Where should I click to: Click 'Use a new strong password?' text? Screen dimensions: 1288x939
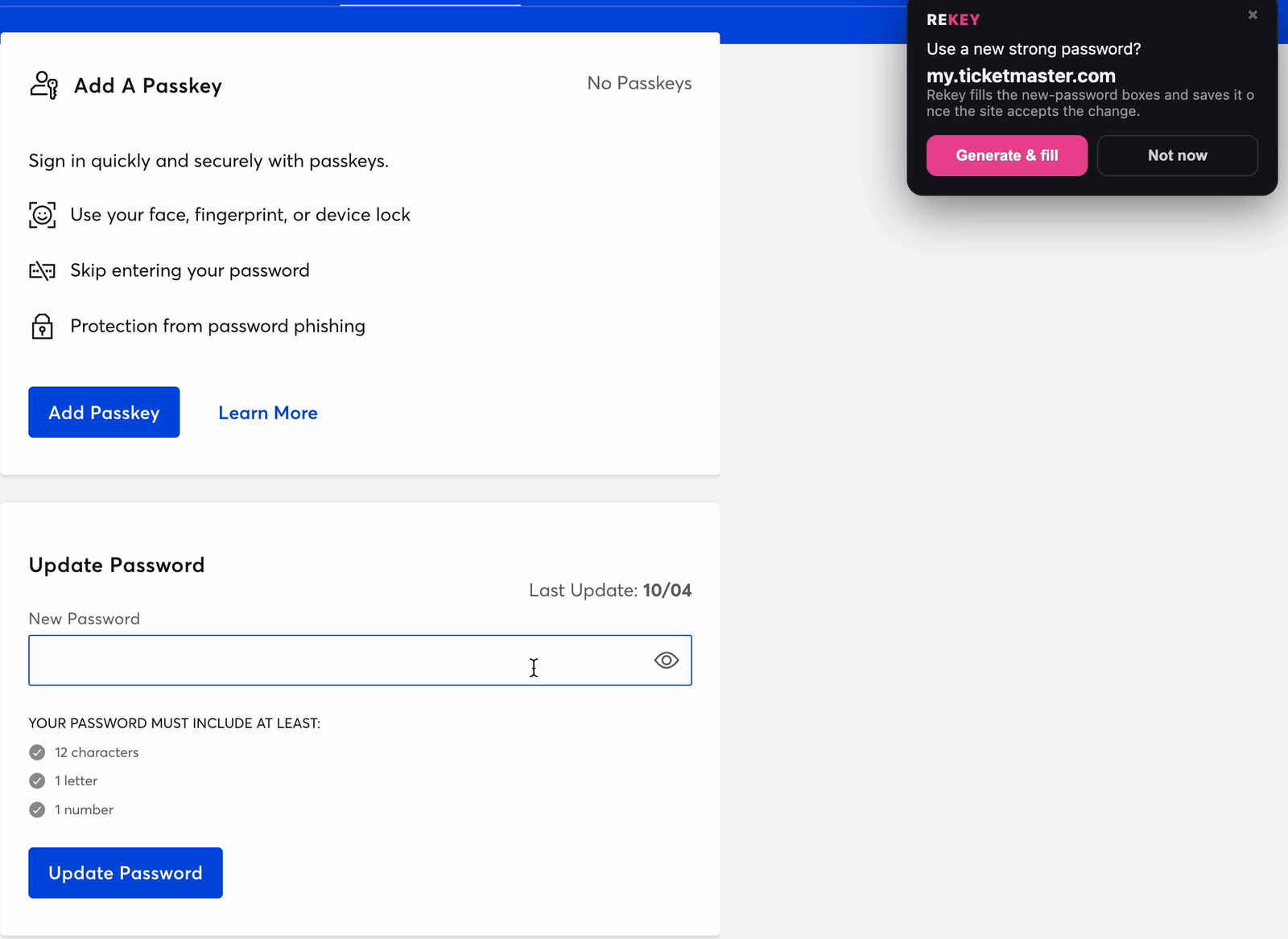1034,49
